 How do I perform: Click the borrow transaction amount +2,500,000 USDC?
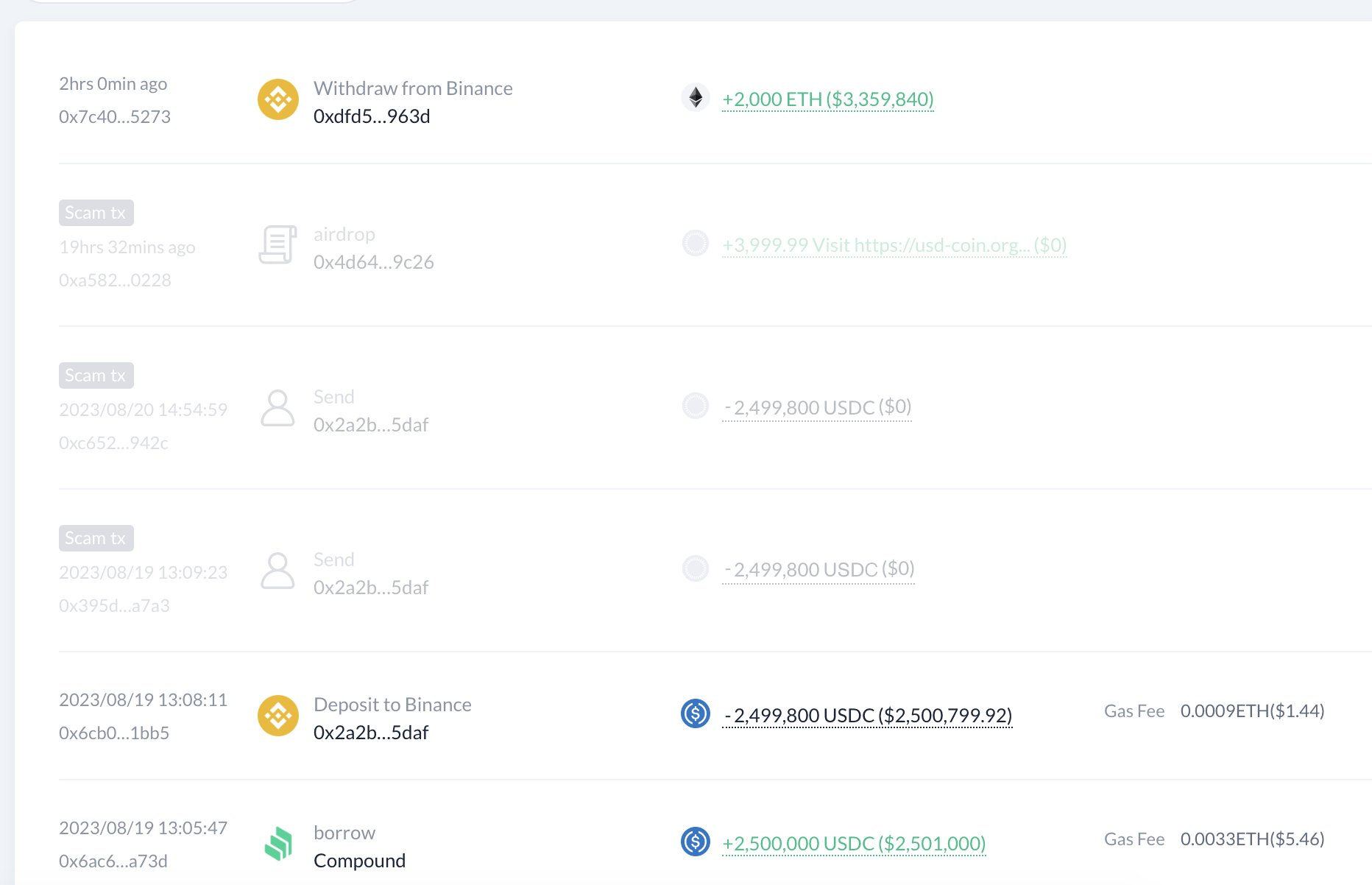coord(854,843)
